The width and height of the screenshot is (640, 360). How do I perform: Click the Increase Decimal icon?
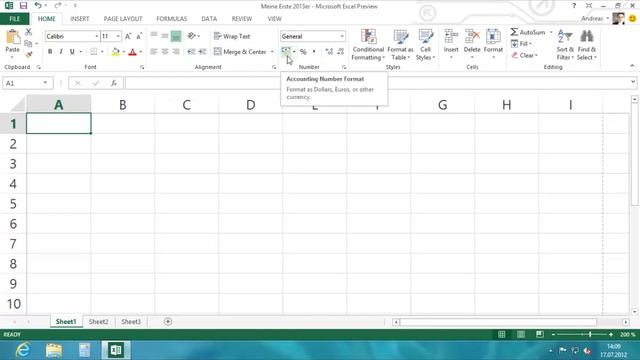pyautogui.click(x=329, y=52)
